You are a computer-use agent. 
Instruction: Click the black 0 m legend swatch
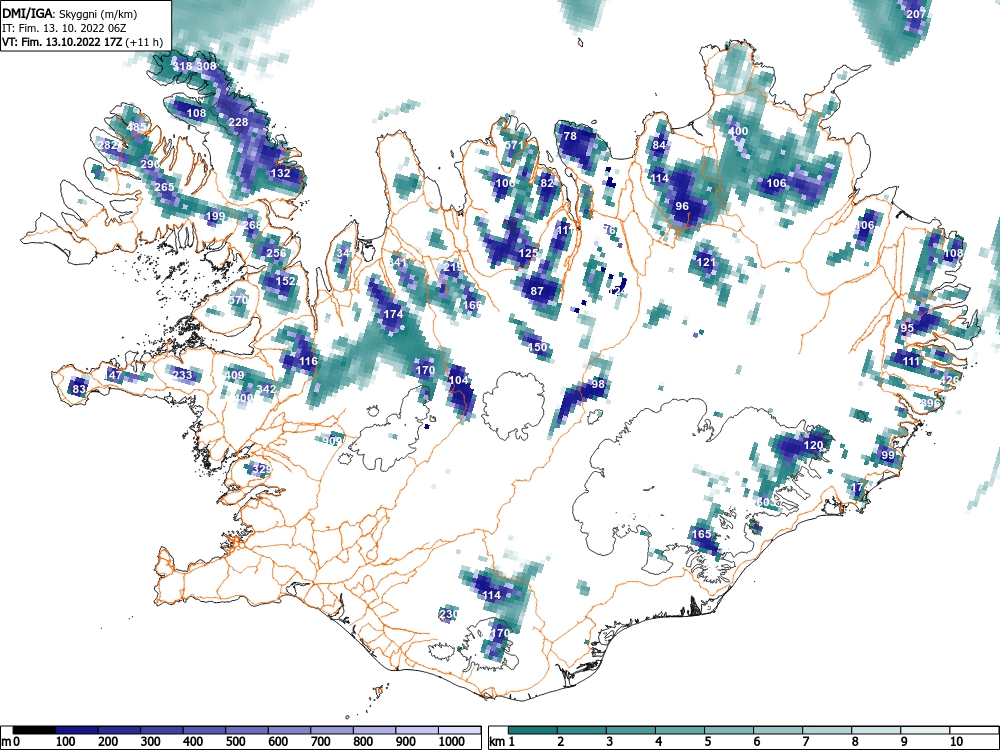click(x=34, y=730)
